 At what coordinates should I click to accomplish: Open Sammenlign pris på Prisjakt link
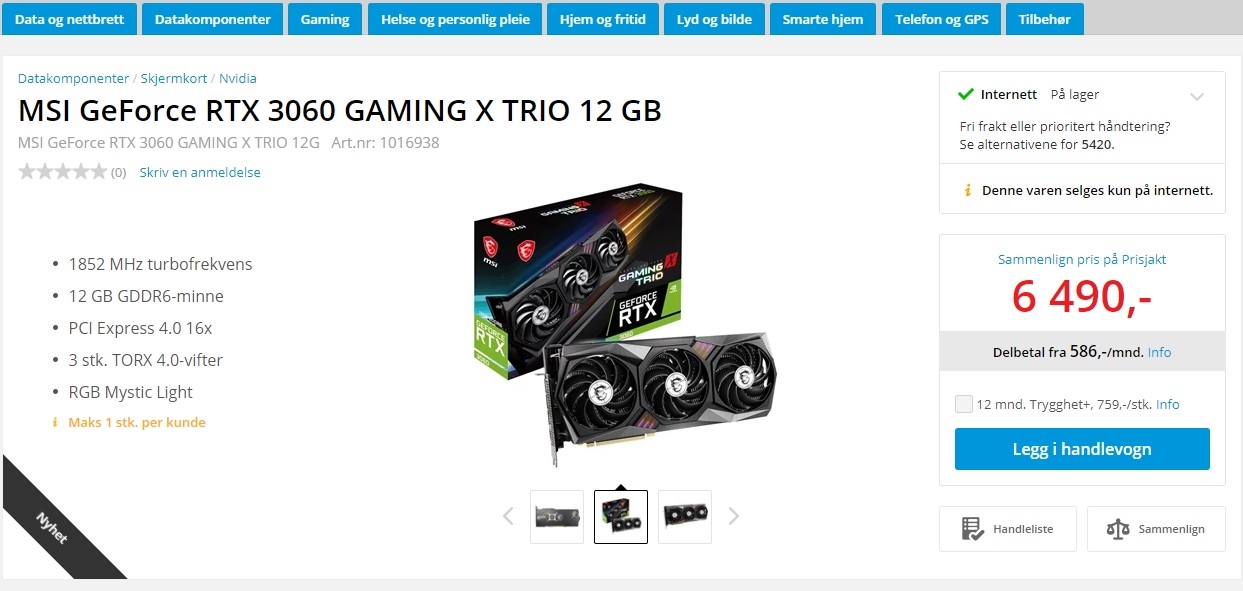point(1082,259)
